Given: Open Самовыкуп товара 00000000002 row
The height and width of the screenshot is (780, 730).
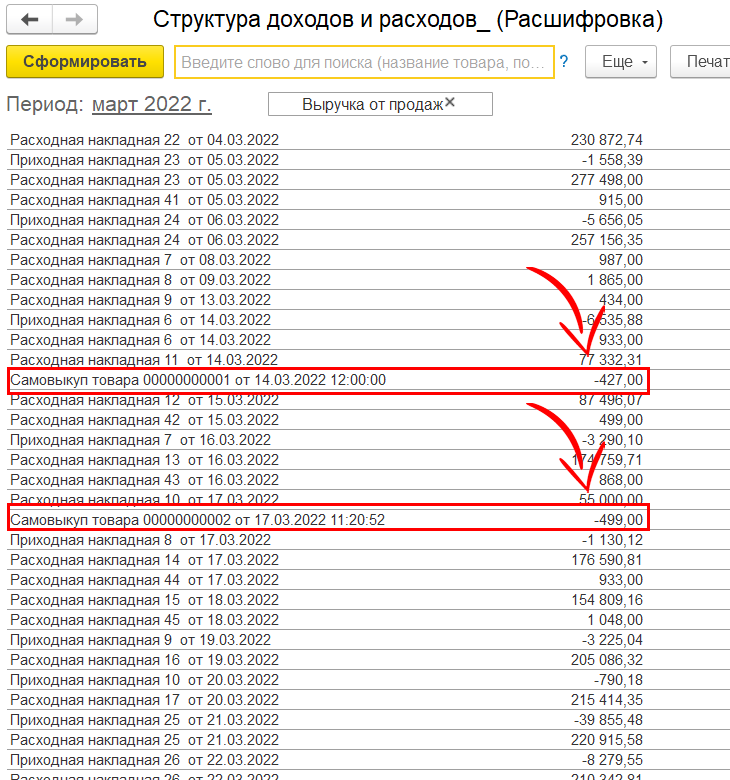Looking at the screenshot, I should click(198, 520).
